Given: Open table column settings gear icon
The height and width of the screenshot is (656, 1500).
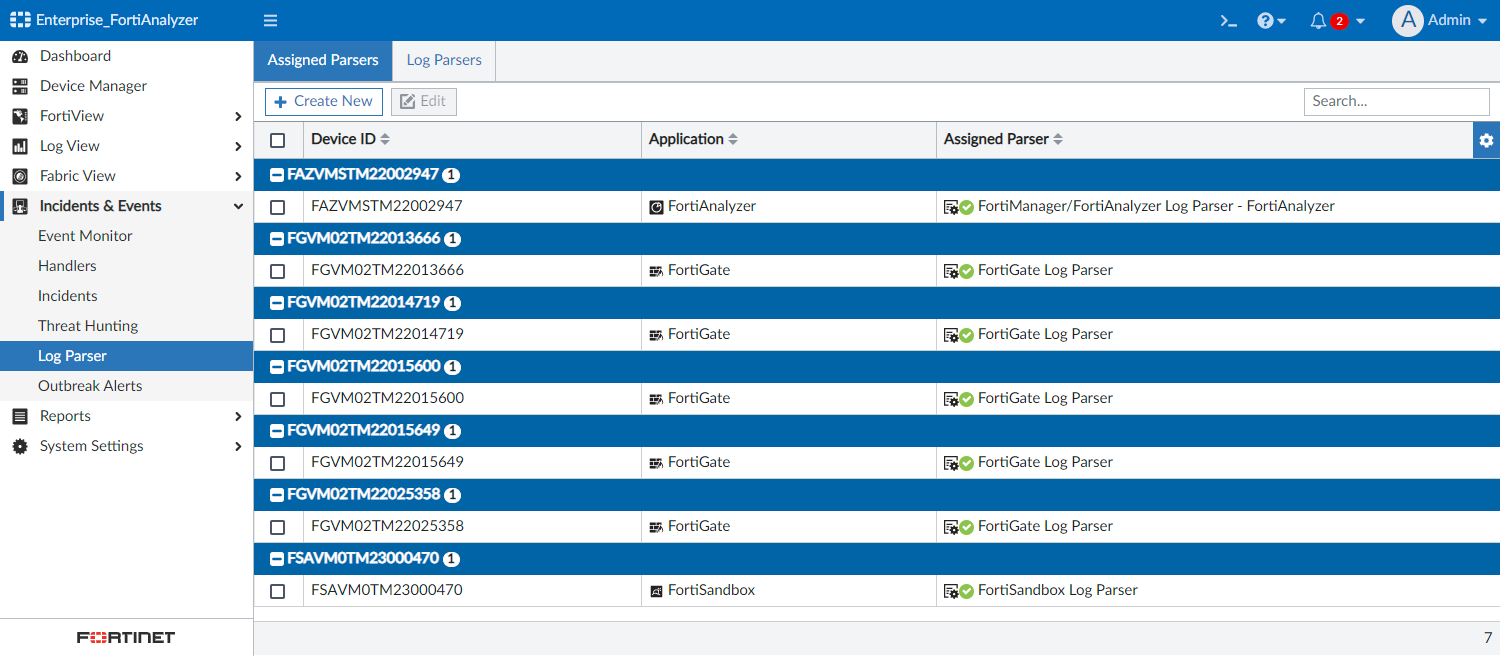Looking at the screenshot, I should pyautogui.click(x=1486, y=140).
